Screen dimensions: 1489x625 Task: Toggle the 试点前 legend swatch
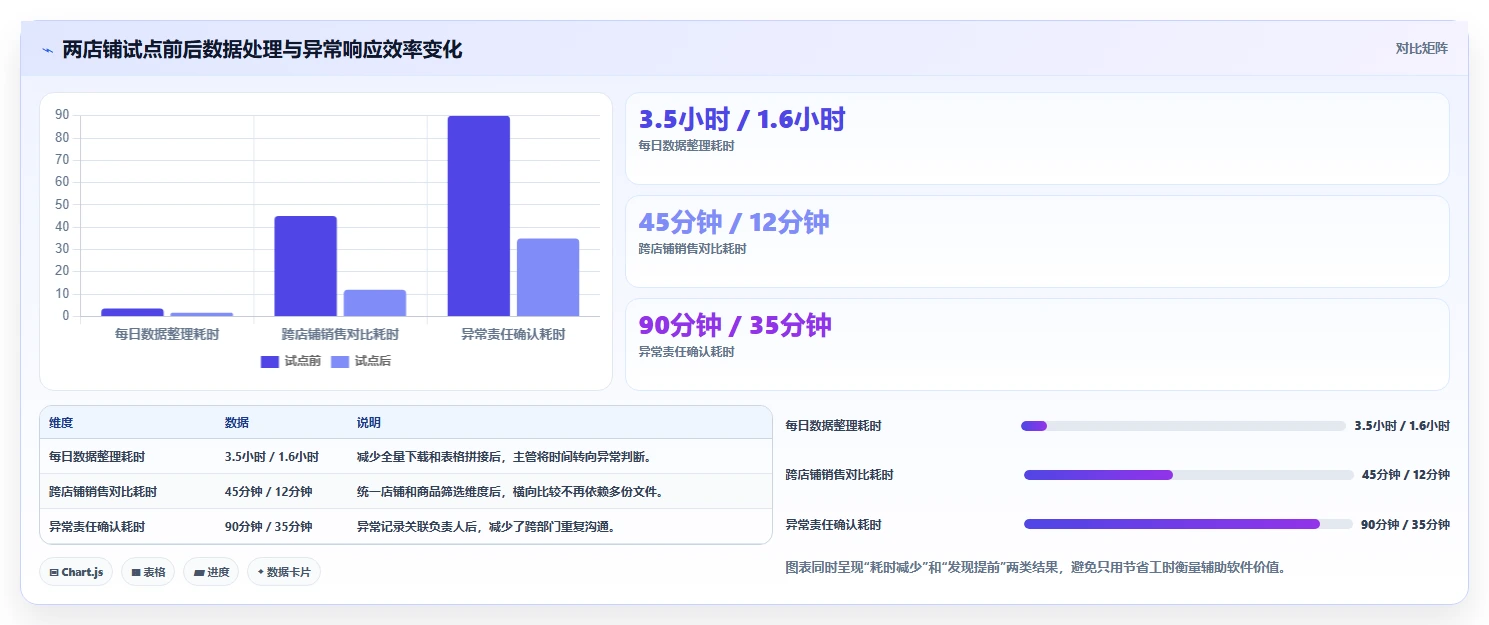point(270,362)
